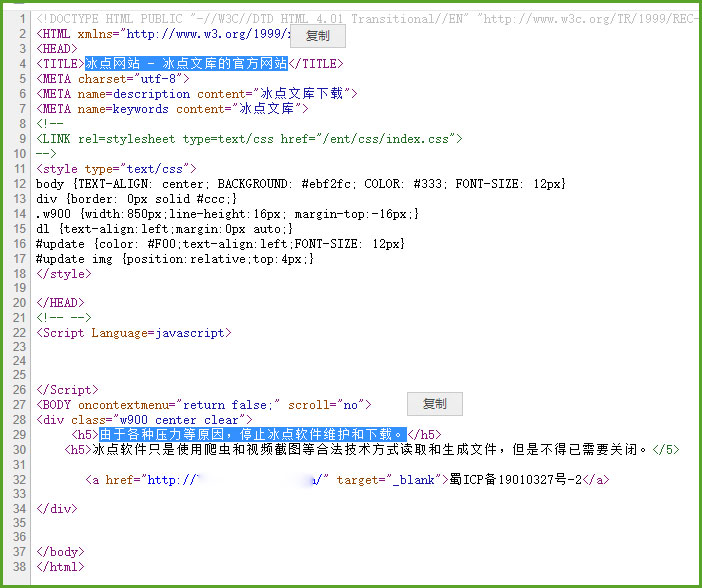702x588 pixels.
Task: Click line number 1 in the gutter
Action: click(x=23, y=19)
